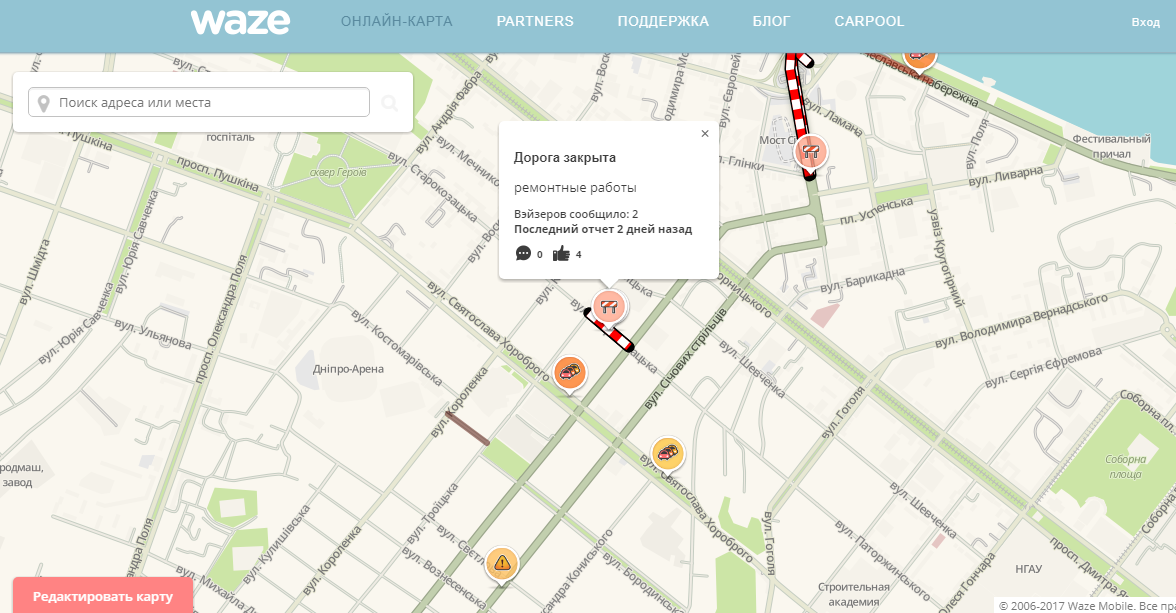Click the comments bubble icon in the popup

click(x=523, y=254)
